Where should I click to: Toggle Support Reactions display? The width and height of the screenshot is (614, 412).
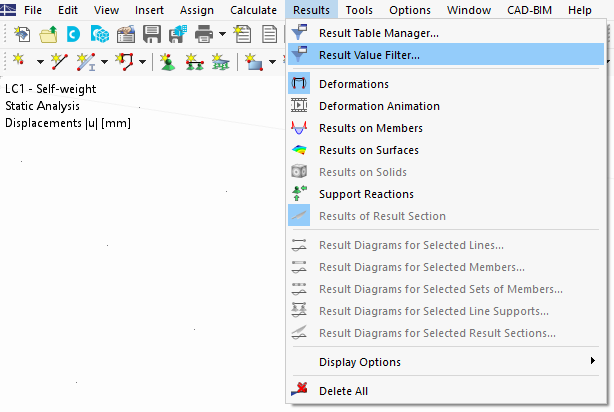pos(366,194)
